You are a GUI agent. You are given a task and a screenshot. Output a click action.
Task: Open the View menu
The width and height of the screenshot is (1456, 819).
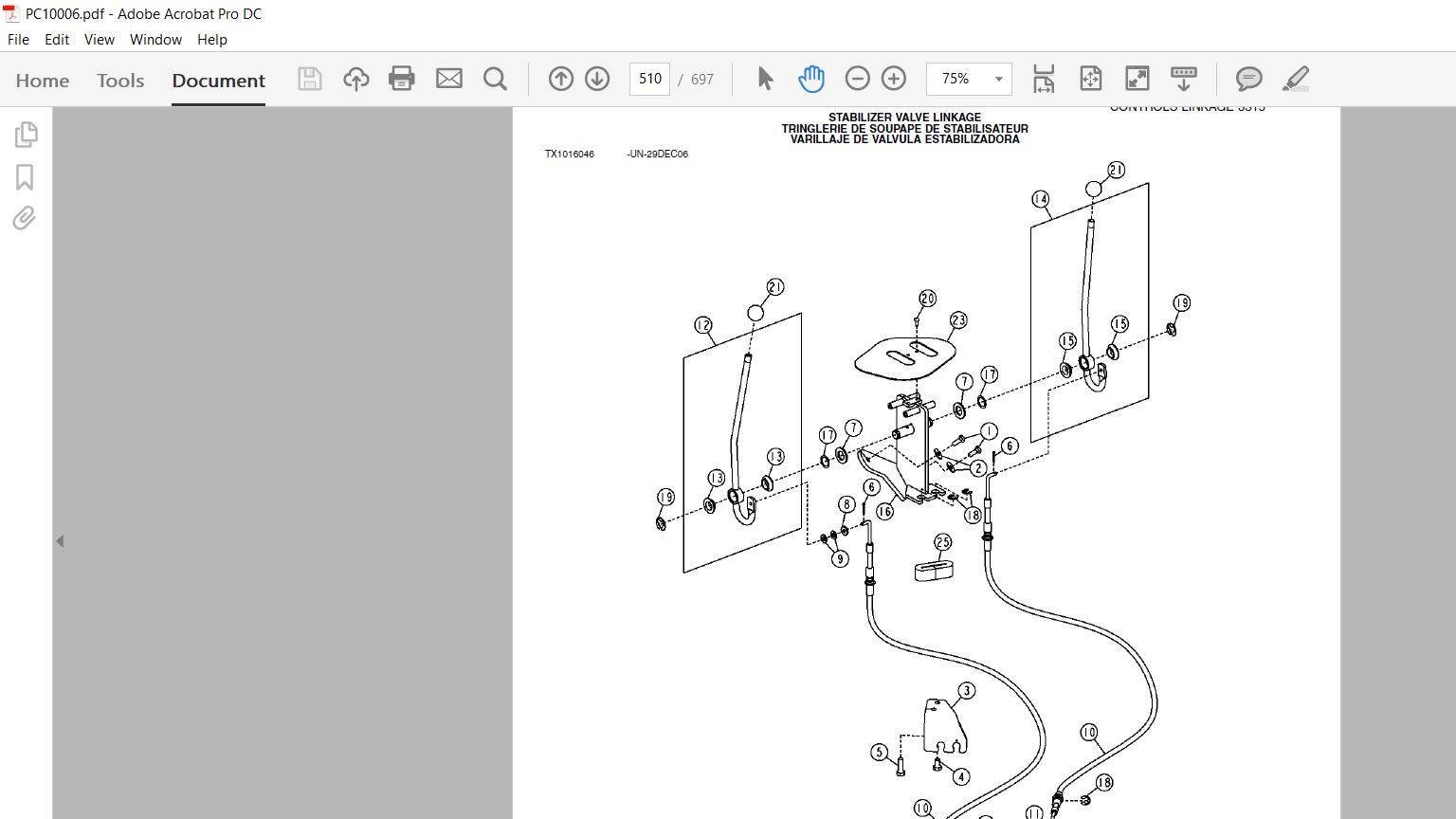(100, 40)
